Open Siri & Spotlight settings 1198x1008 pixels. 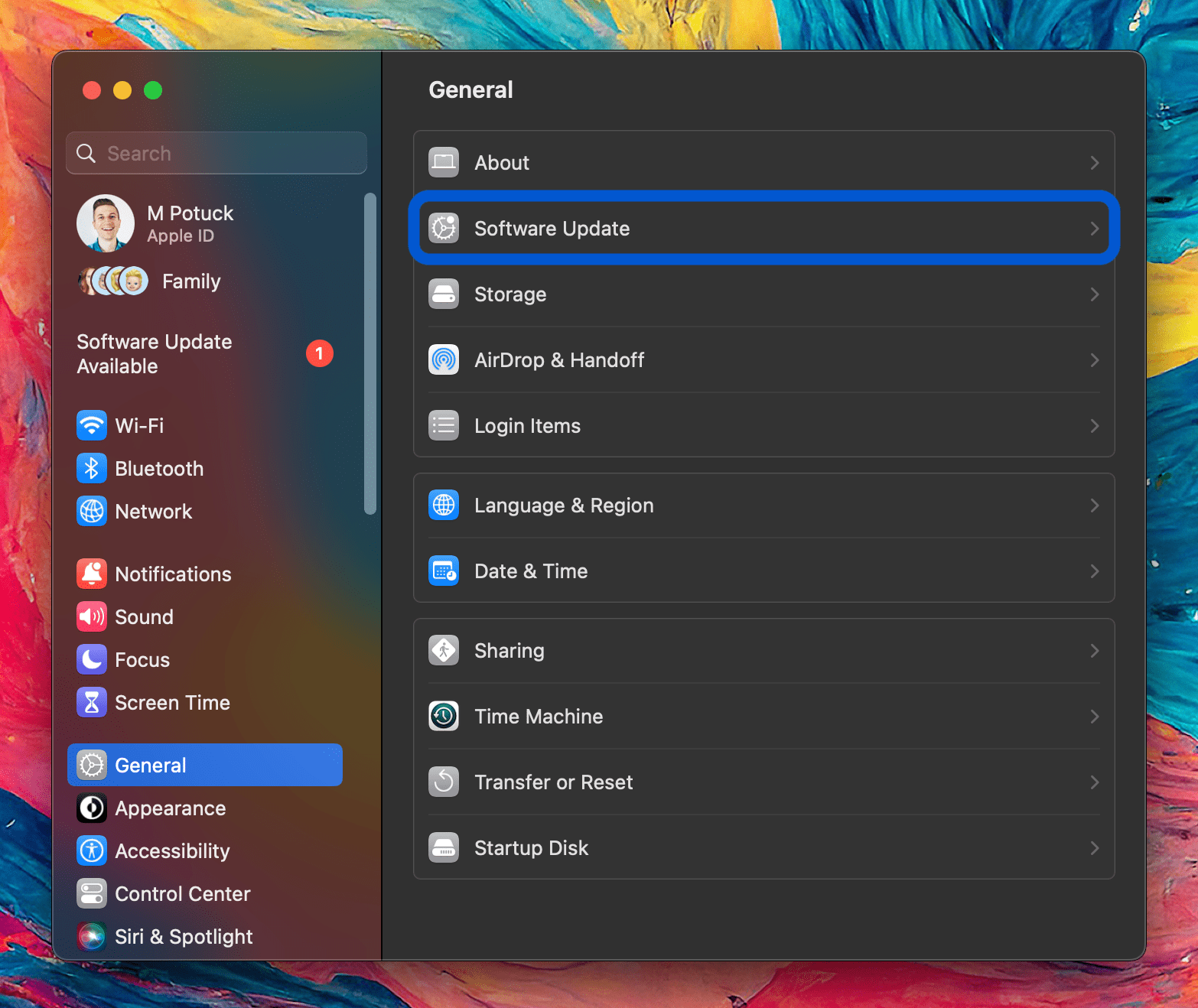coord(183,936)
